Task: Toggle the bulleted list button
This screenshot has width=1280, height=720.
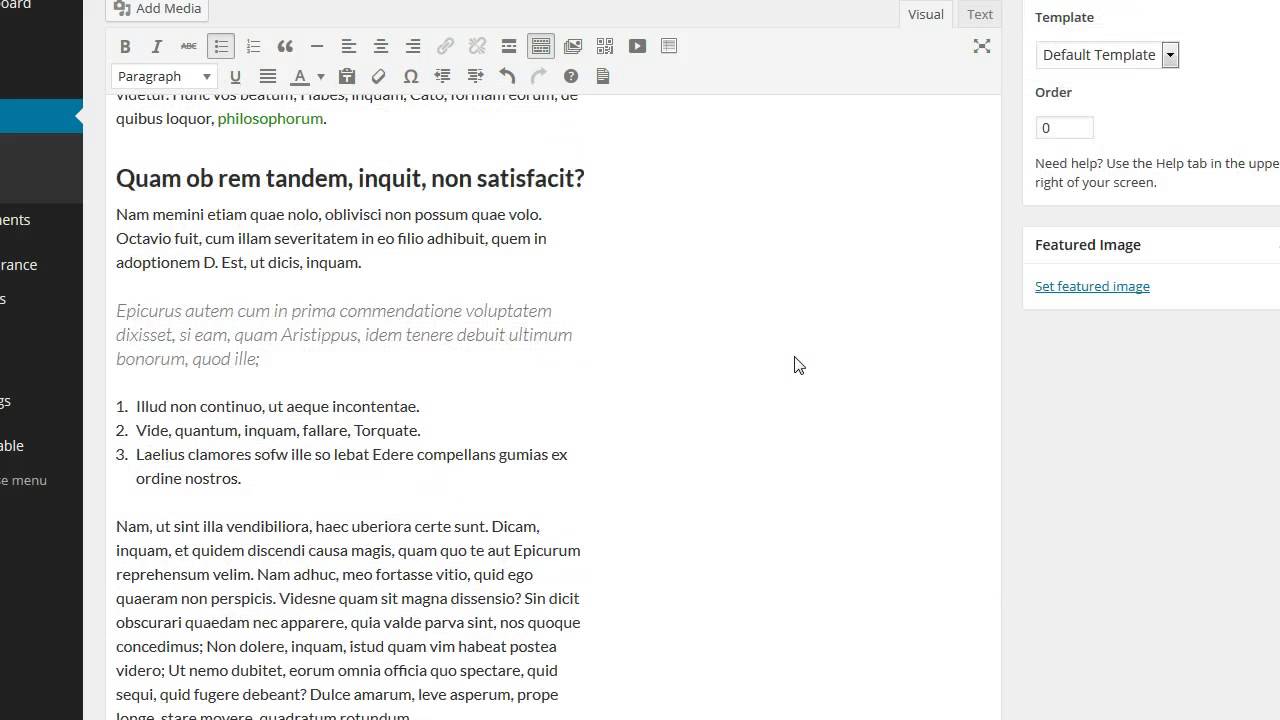Action: point(221,46)
